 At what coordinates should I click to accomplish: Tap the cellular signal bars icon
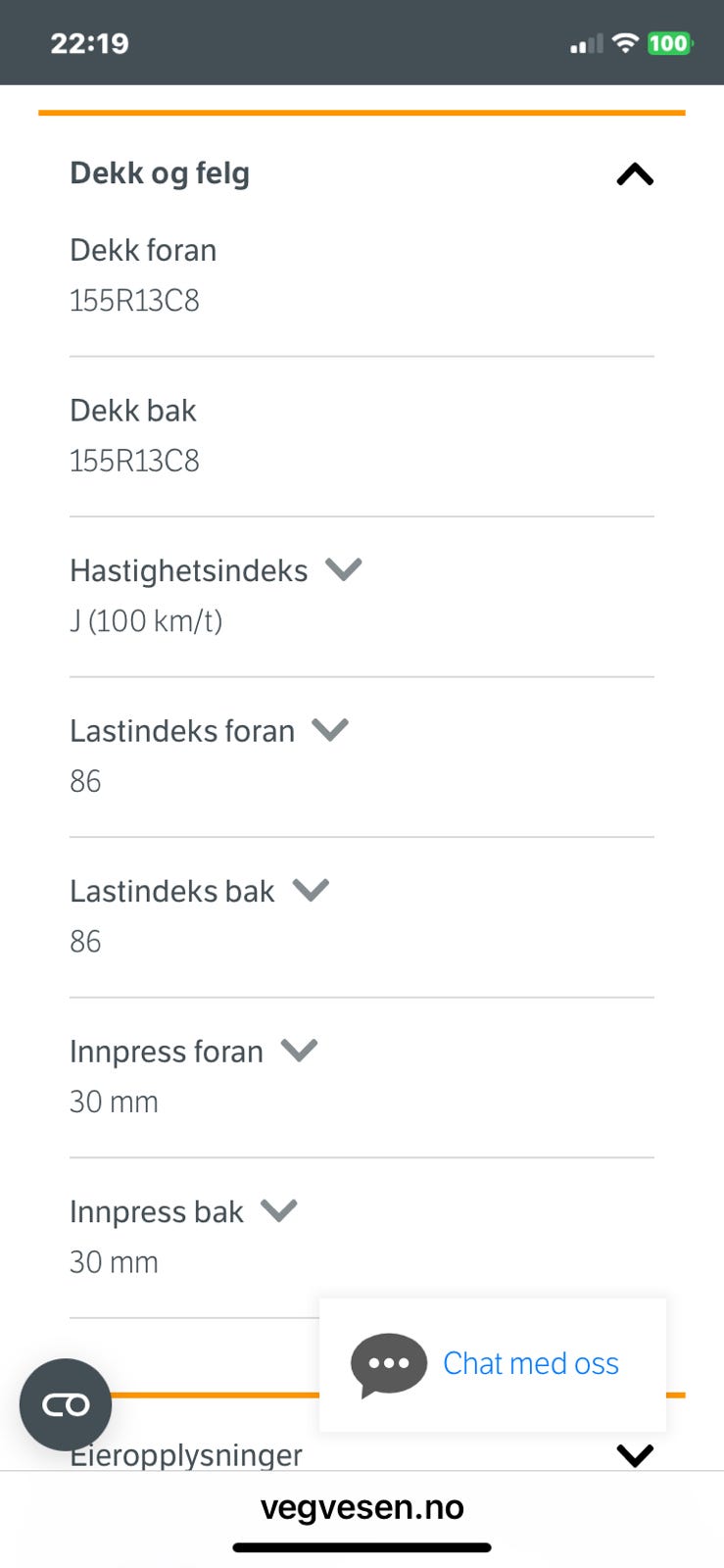tap(586, 44)
